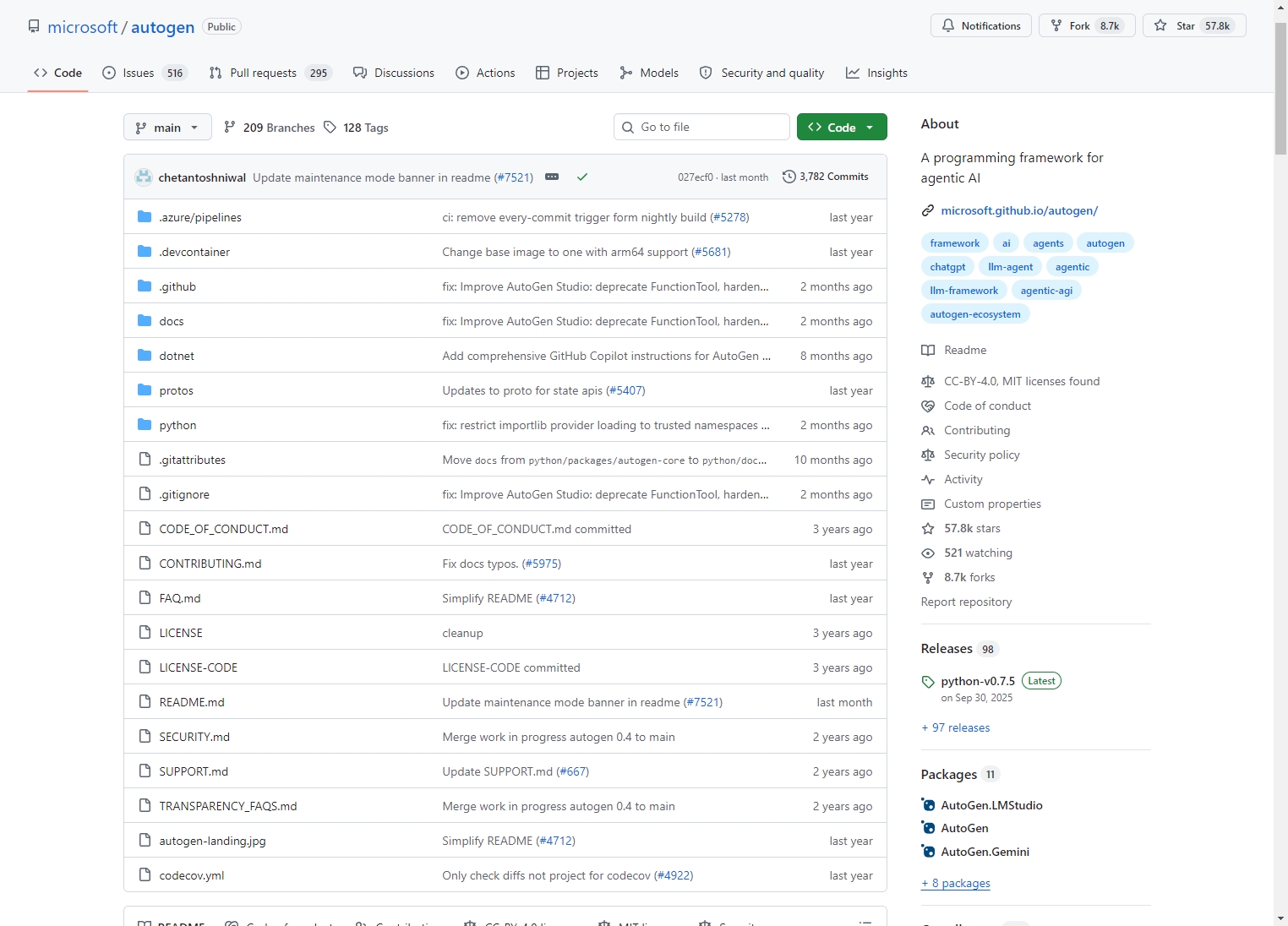The image size is (1288, 926).
Task: View the 97 releases link
Action: [956, 727]
